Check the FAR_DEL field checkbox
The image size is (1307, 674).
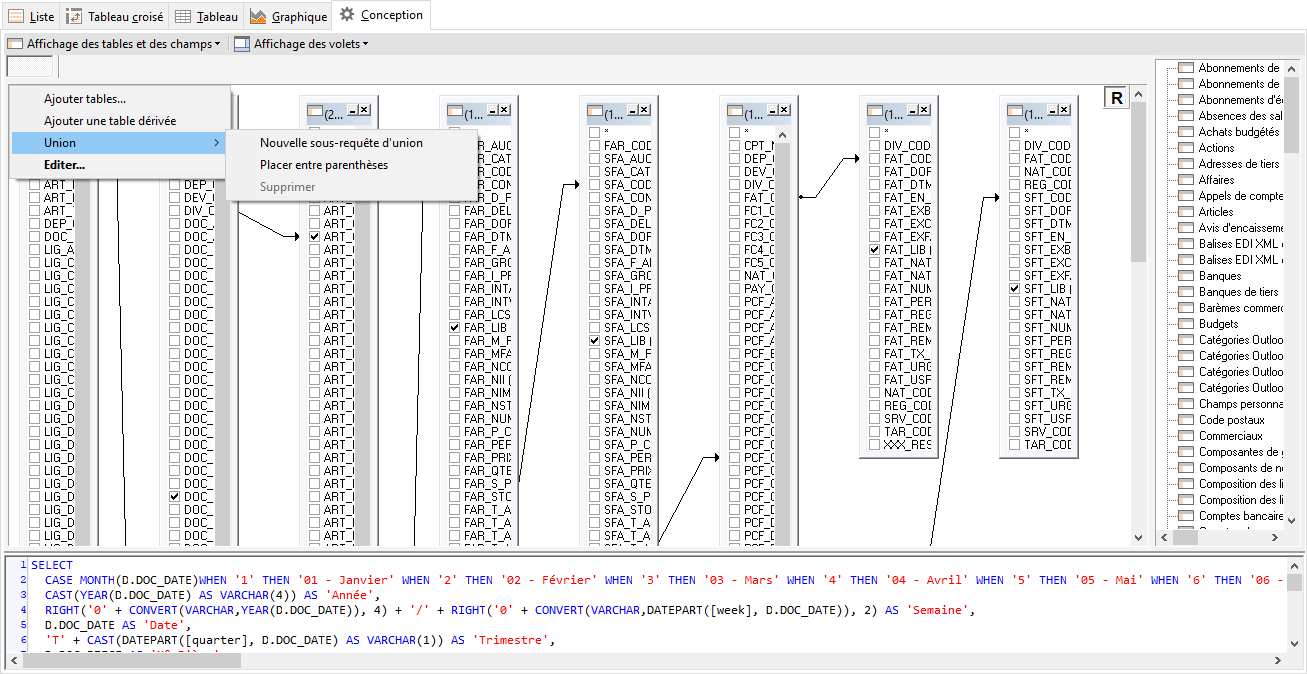pos(455,210)
